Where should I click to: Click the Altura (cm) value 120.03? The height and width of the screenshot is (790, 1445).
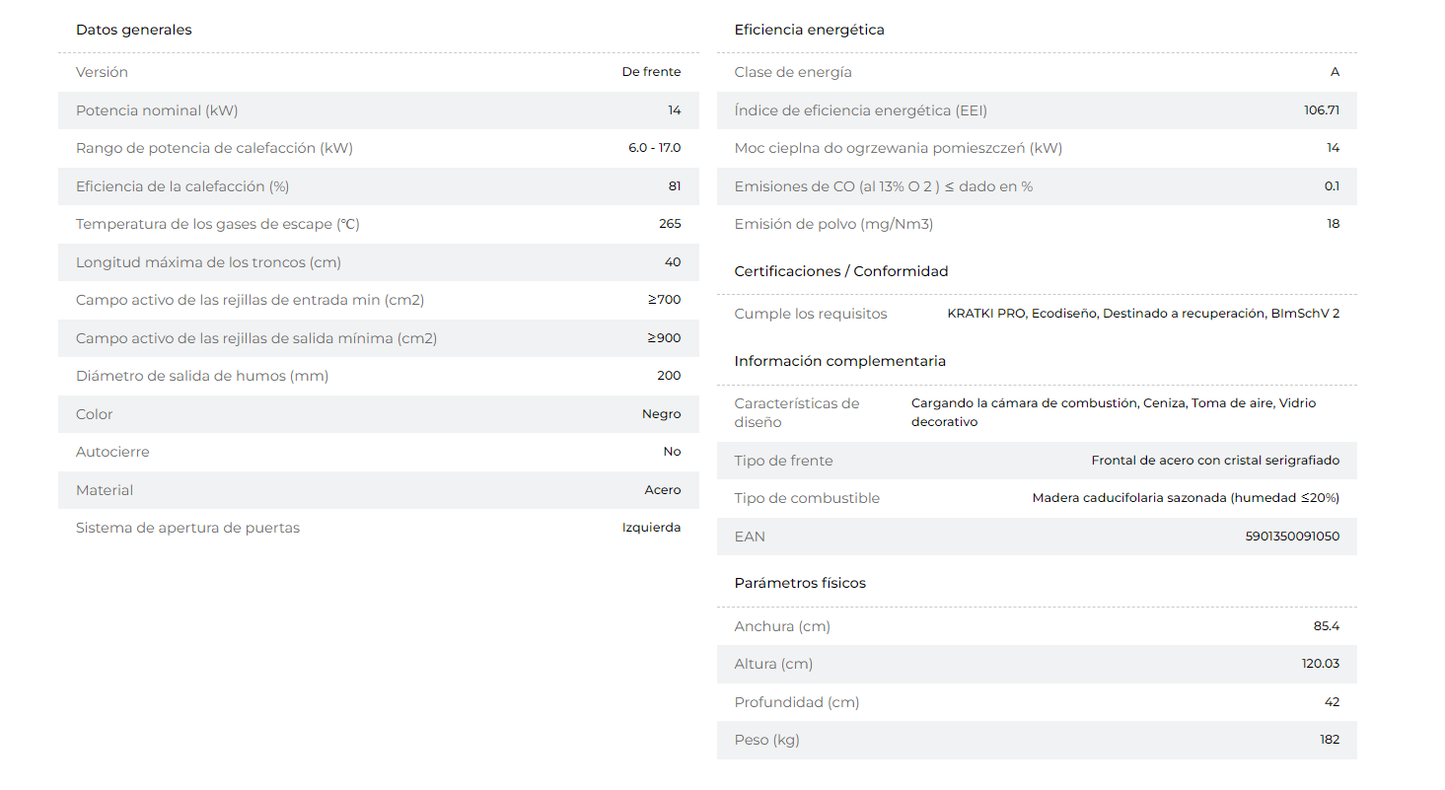tap(1320, 664)
